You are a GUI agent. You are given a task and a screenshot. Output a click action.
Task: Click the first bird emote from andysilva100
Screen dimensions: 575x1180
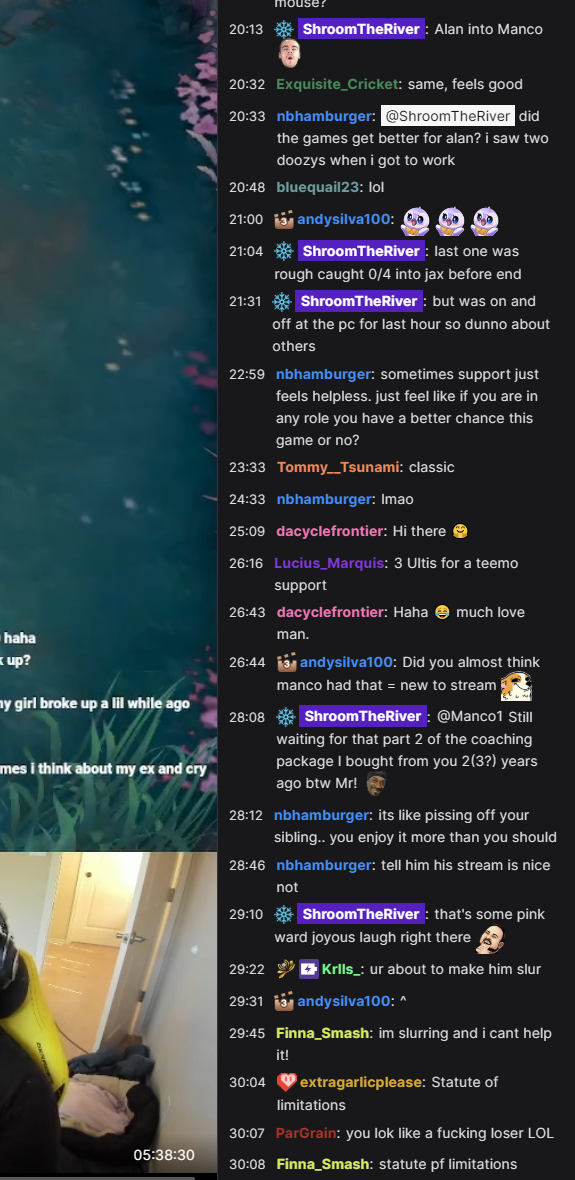pos(415,221)
